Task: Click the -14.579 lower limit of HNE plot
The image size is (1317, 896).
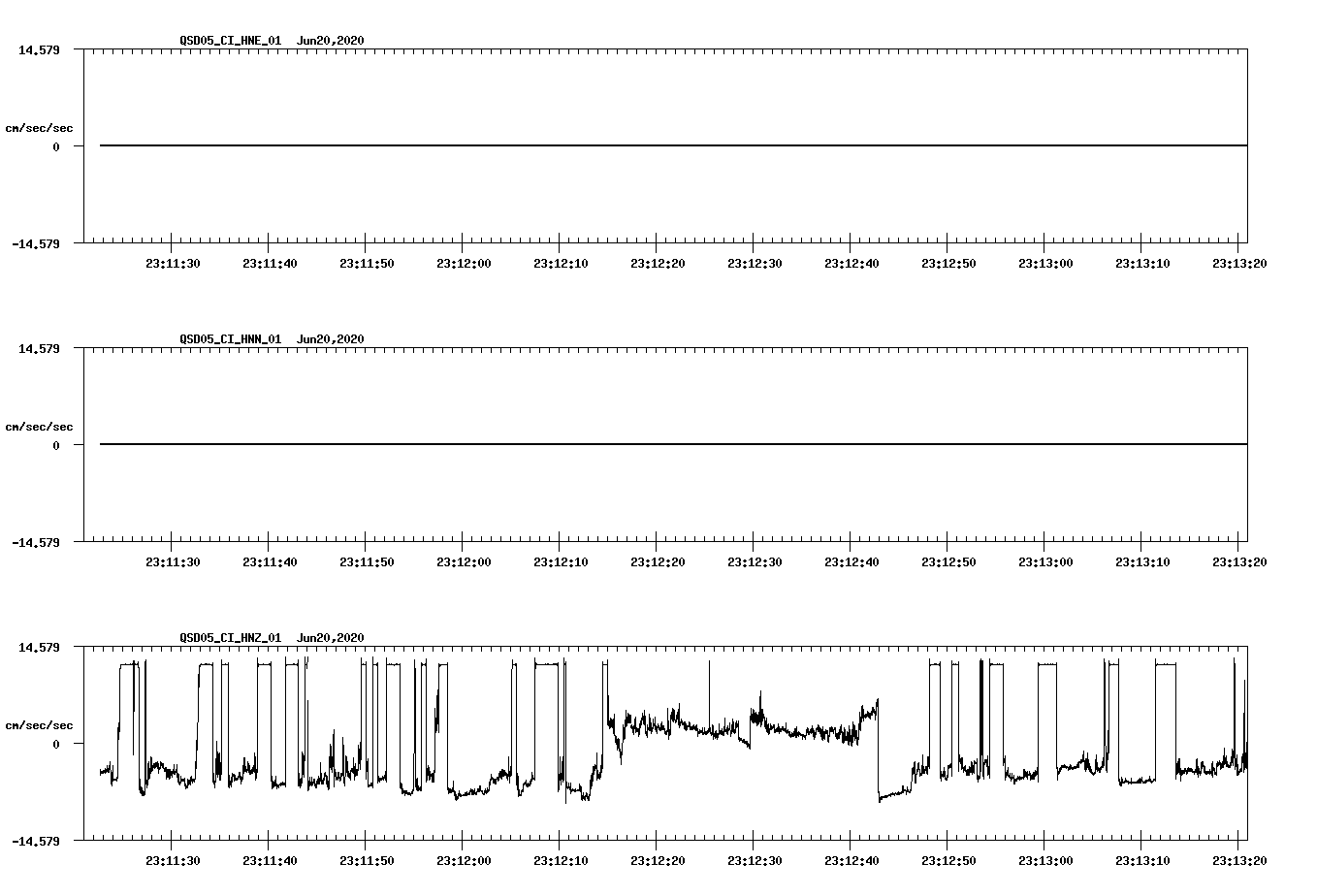Action: tap(35, 244)
